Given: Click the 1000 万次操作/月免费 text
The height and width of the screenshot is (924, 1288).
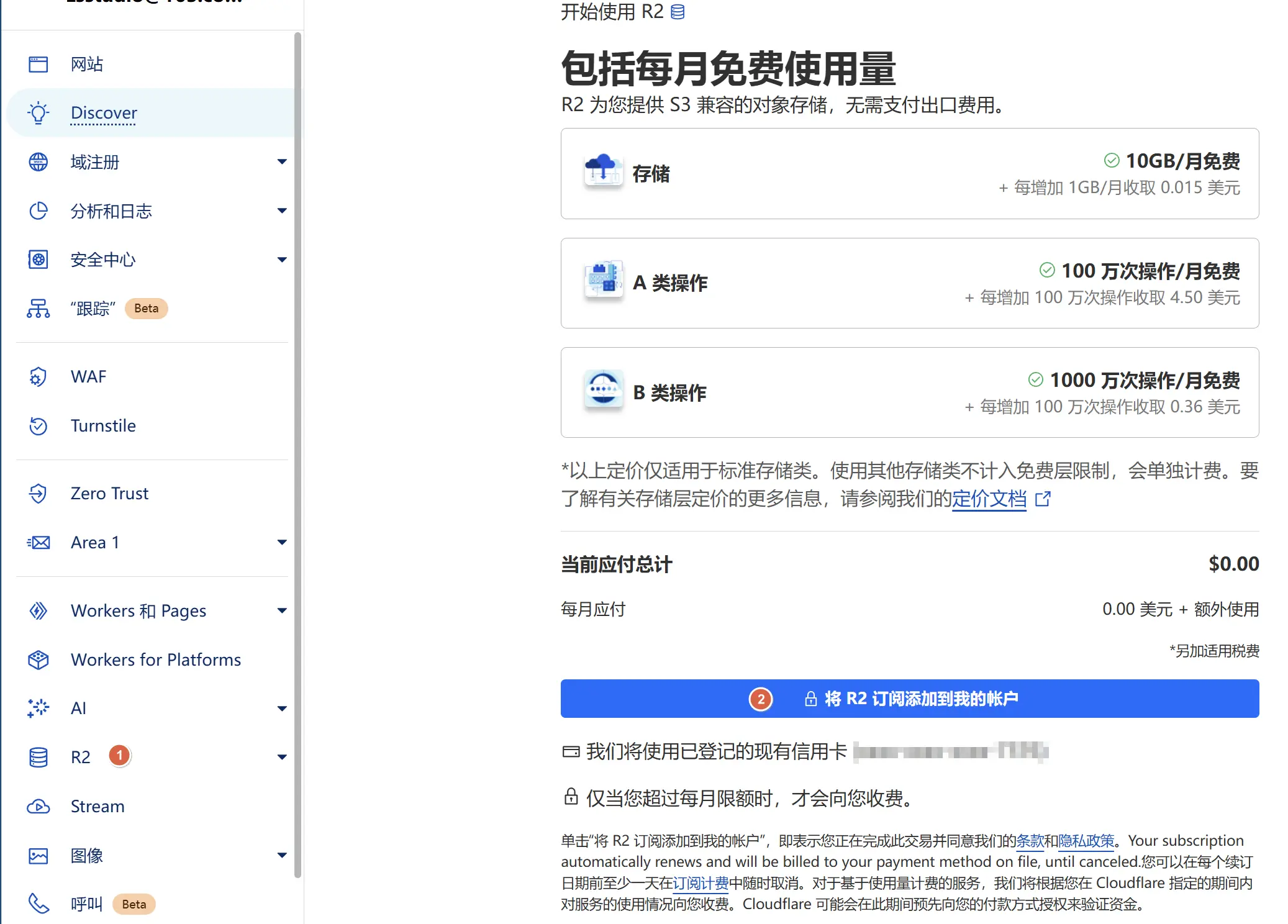Looking at the screenshot, I should 1145,380.
